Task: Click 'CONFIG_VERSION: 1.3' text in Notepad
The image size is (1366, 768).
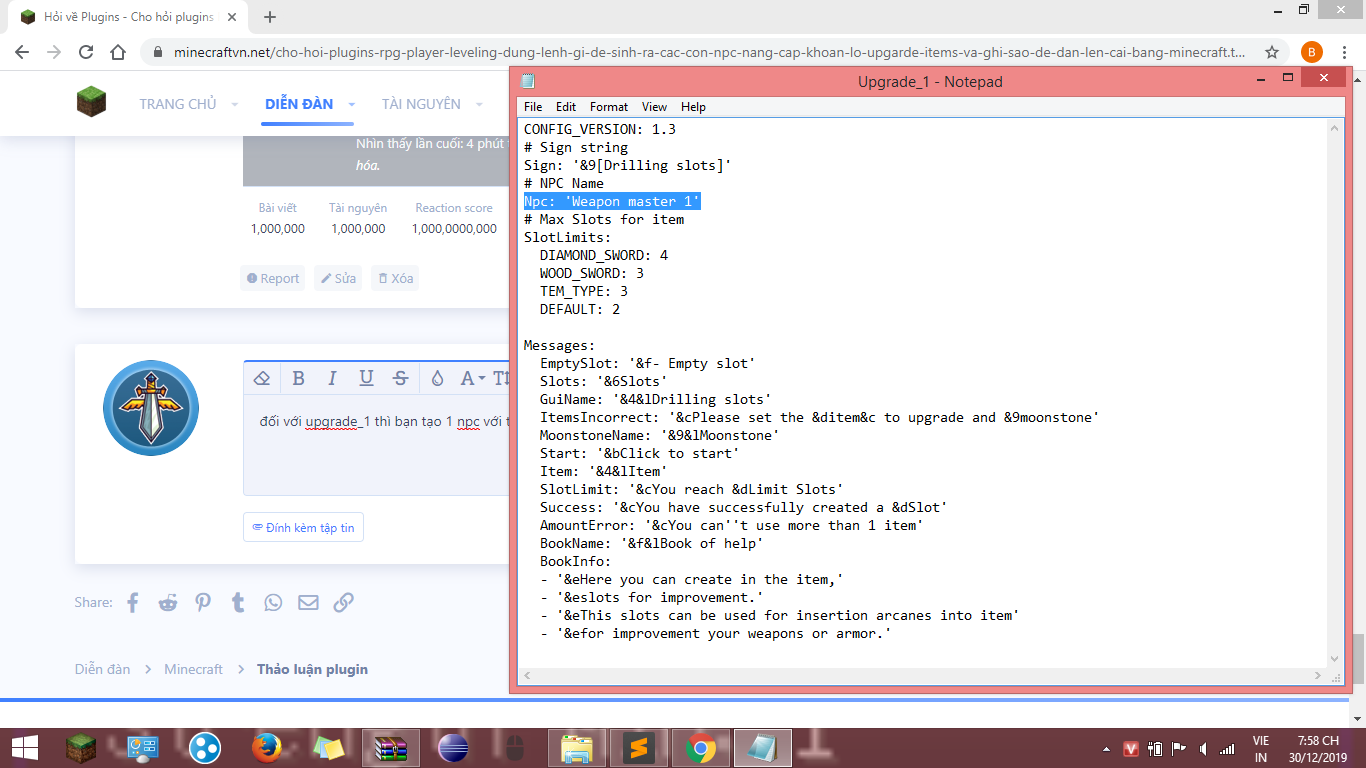Action: point(600,129)
